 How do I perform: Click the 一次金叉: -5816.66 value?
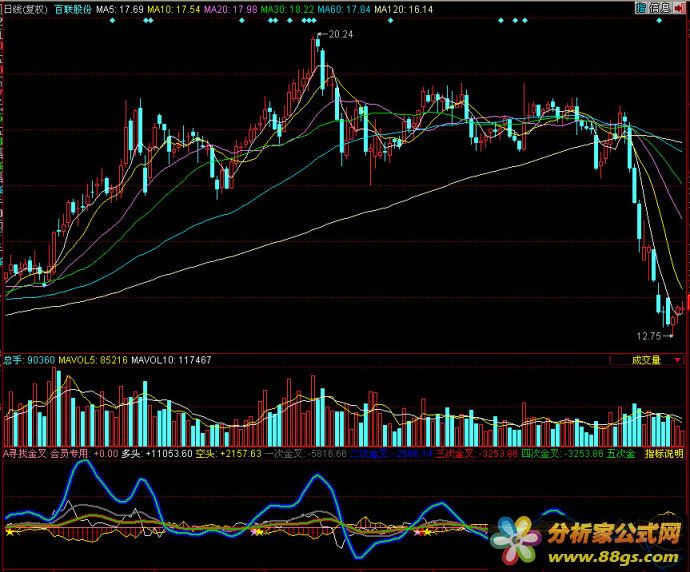pyautogui.click(x=305, y=453)
